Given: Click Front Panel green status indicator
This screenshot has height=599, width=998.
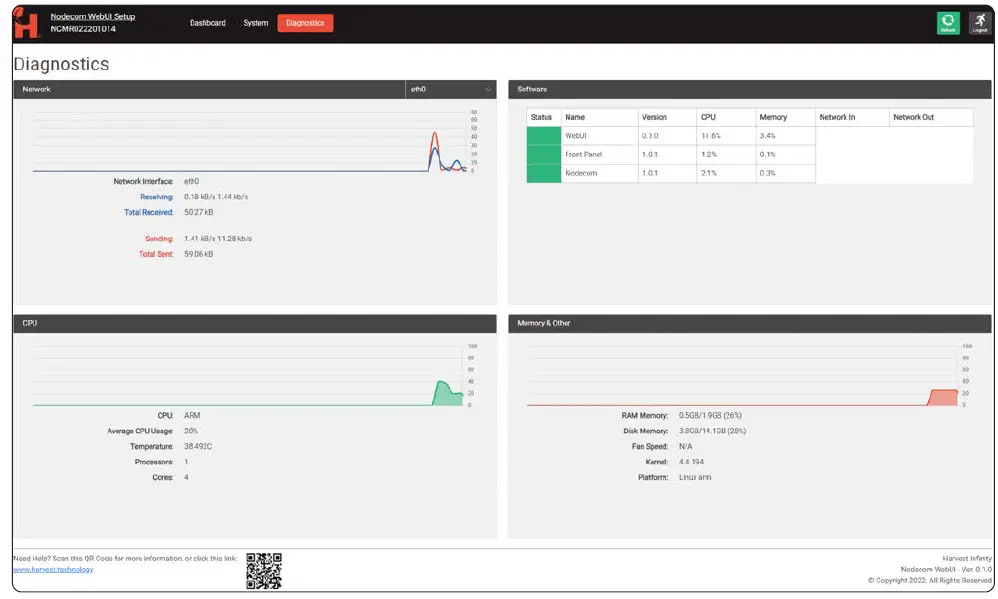Looking at the screenshot, I should point(544,155).
